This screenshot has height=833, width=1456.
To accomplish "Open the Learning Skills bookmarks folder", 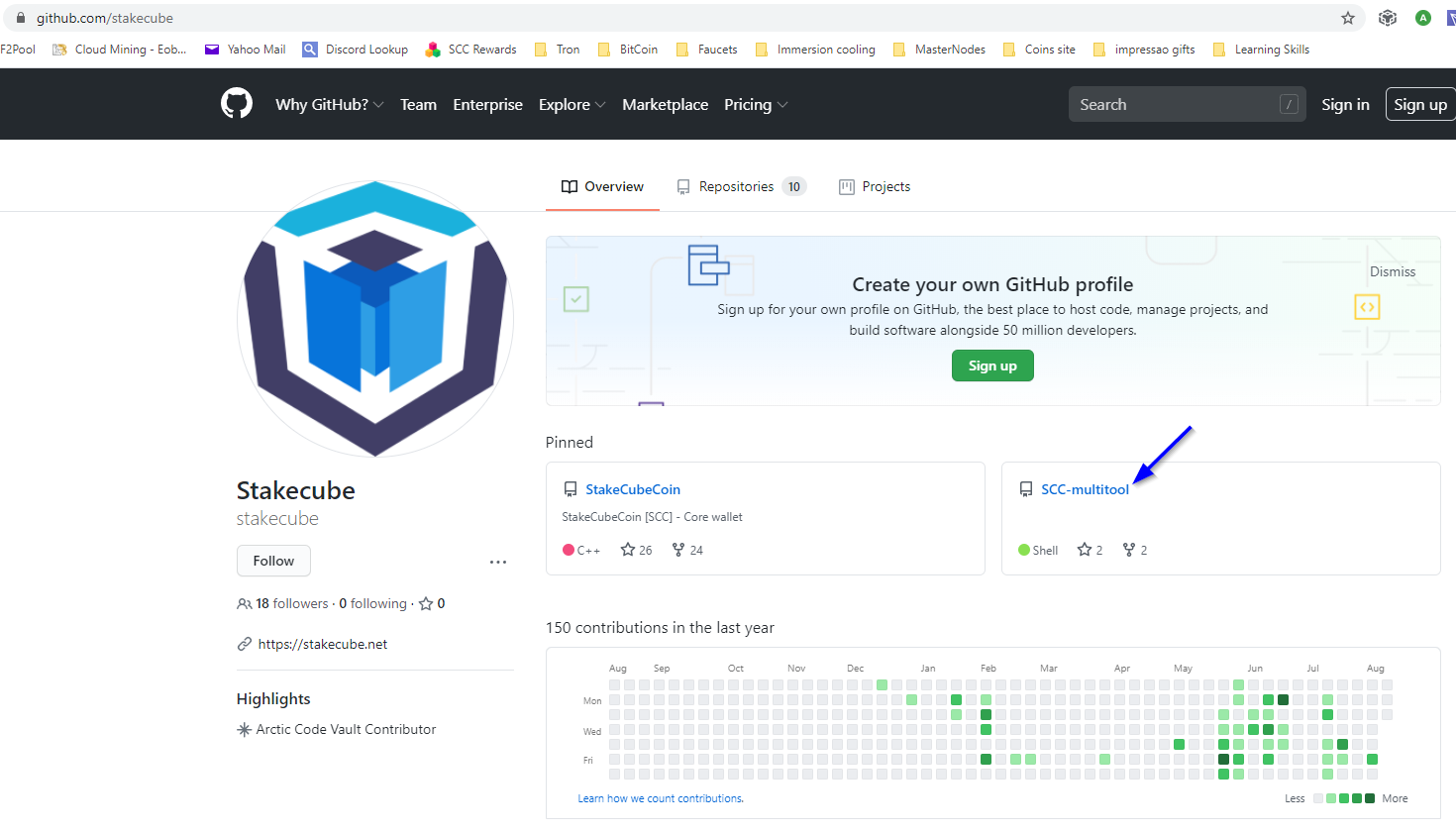I will point(1261,50).
